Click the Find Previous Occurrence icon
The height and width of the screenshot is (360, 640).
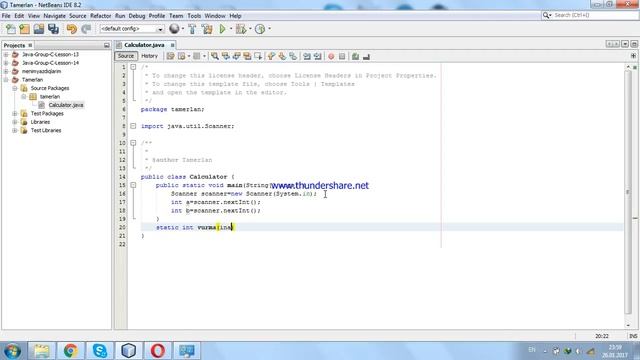(x=226, y=56)
